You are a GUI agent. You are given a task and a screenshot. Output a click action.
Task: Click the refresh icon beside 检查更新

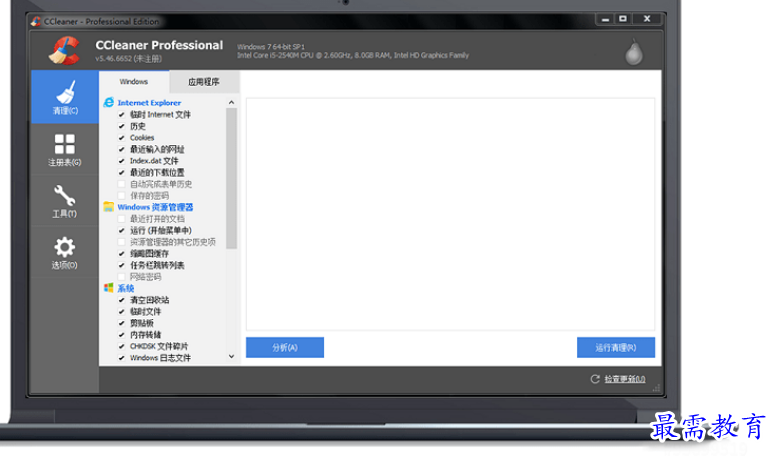click(x=595, y=379)
